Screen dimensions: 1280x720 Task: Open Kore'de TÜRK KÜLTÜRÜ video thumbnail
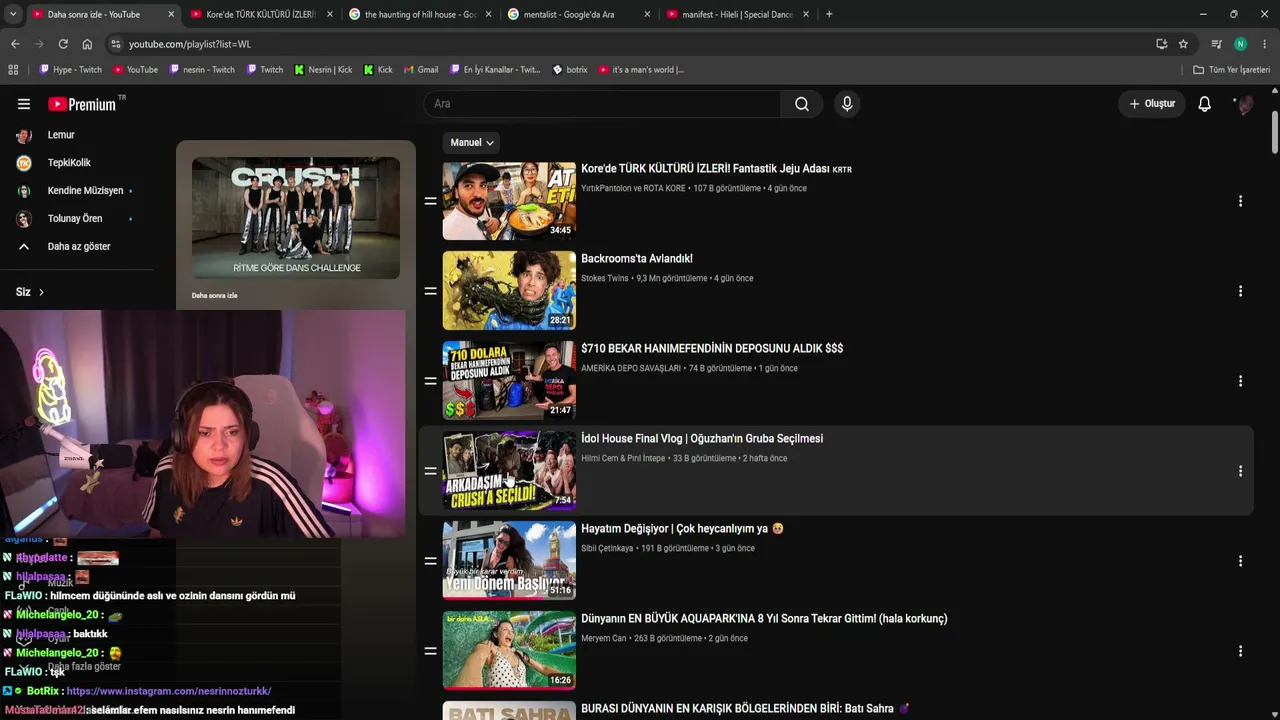click(x=509, y=201)
